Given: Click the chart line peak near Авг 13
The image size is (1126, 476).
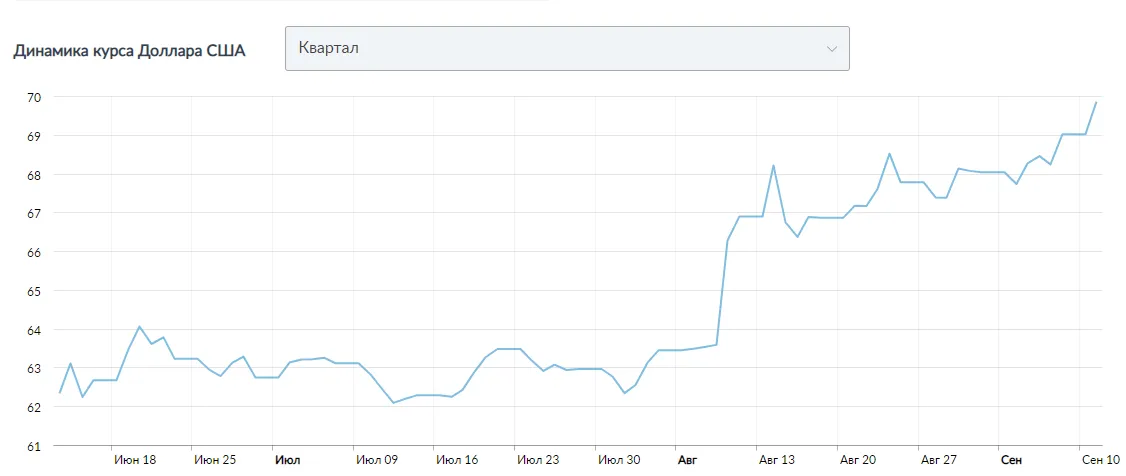Looking at the screenshot, I should pos(773,165).
